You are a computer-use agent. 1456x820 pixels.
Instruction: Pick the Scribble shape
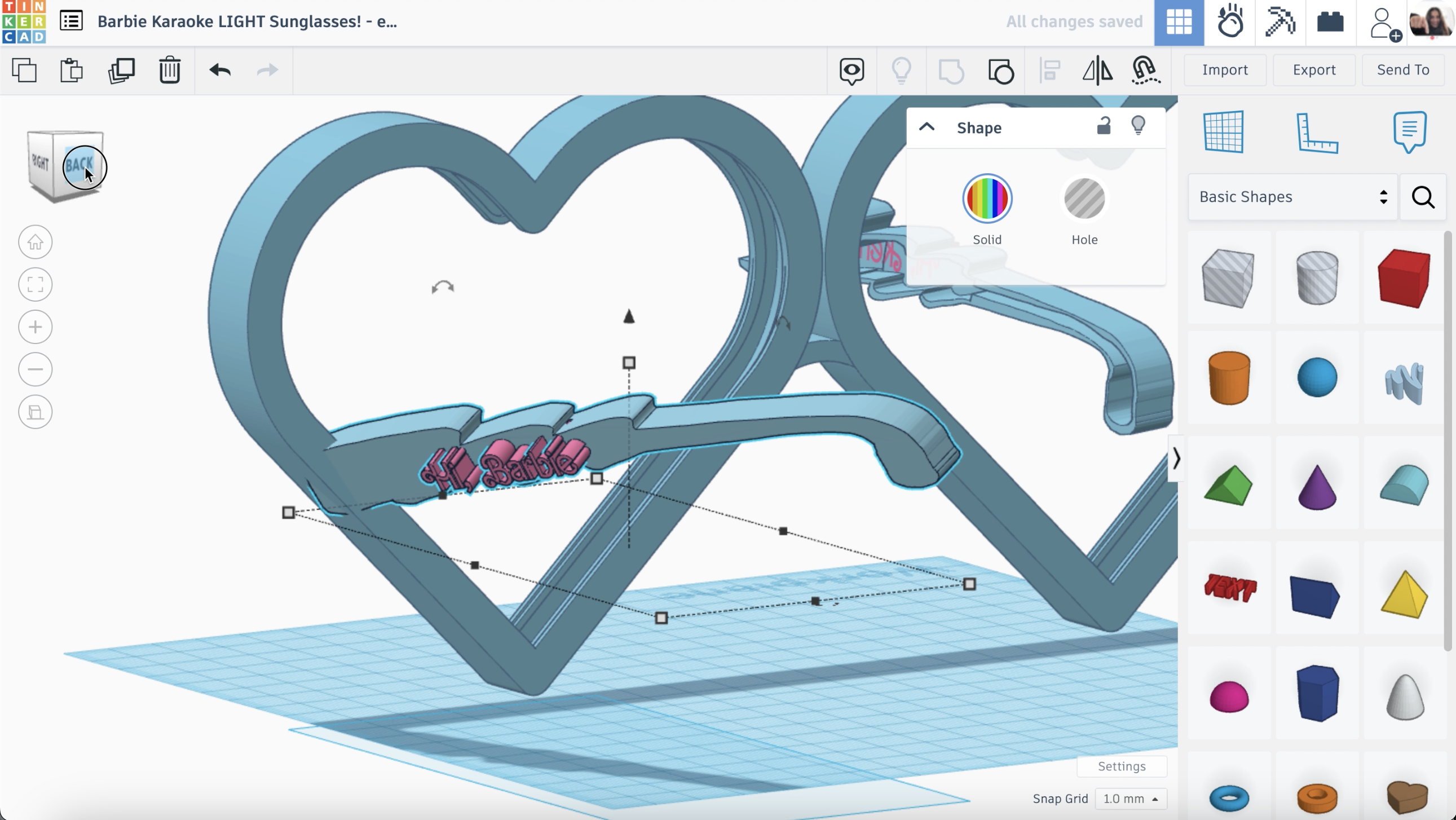point(1405,382)
